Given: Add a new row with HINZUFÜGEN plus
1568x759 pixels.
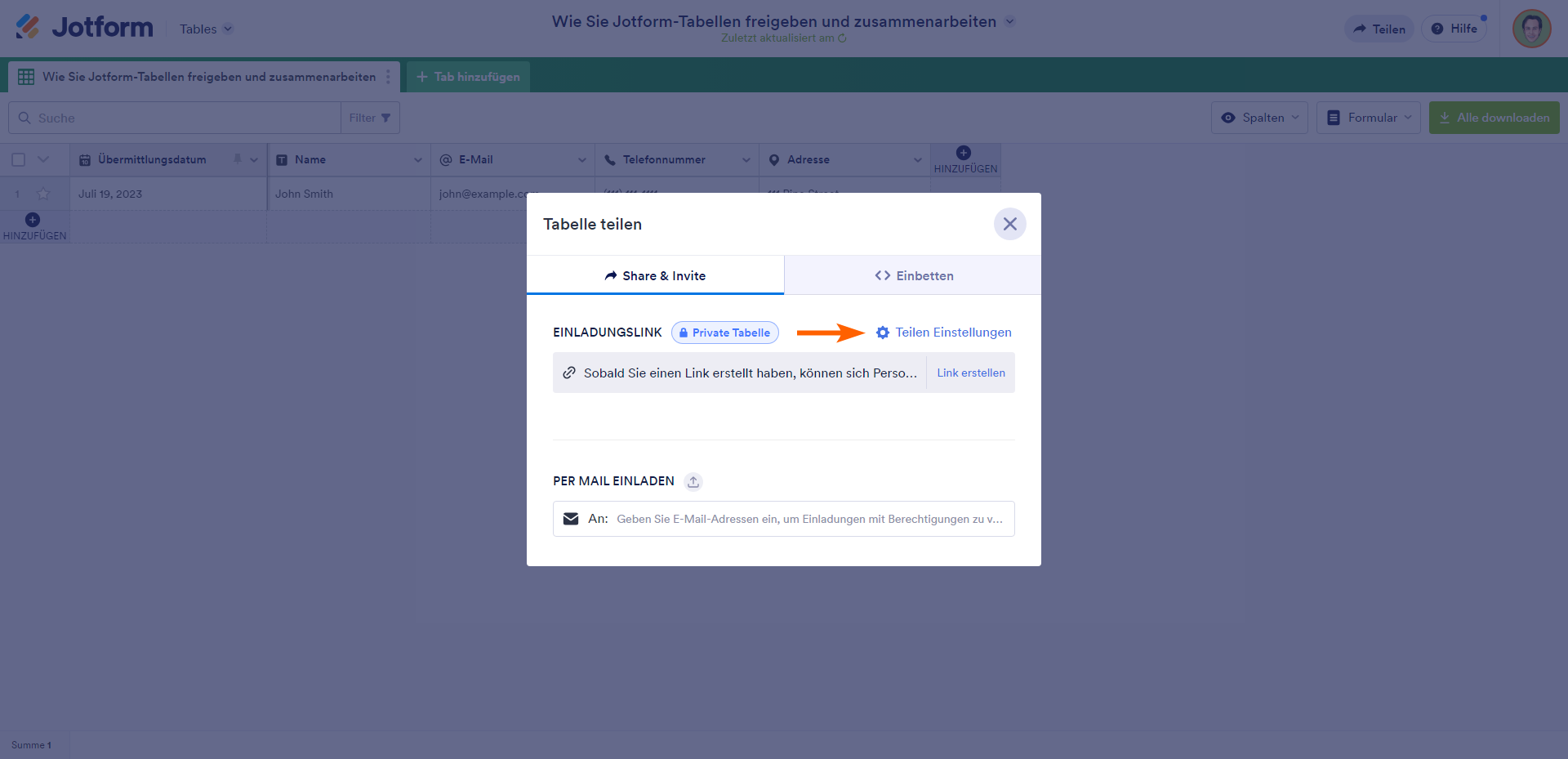Looking at the screenshot, I should coord(34,226).
